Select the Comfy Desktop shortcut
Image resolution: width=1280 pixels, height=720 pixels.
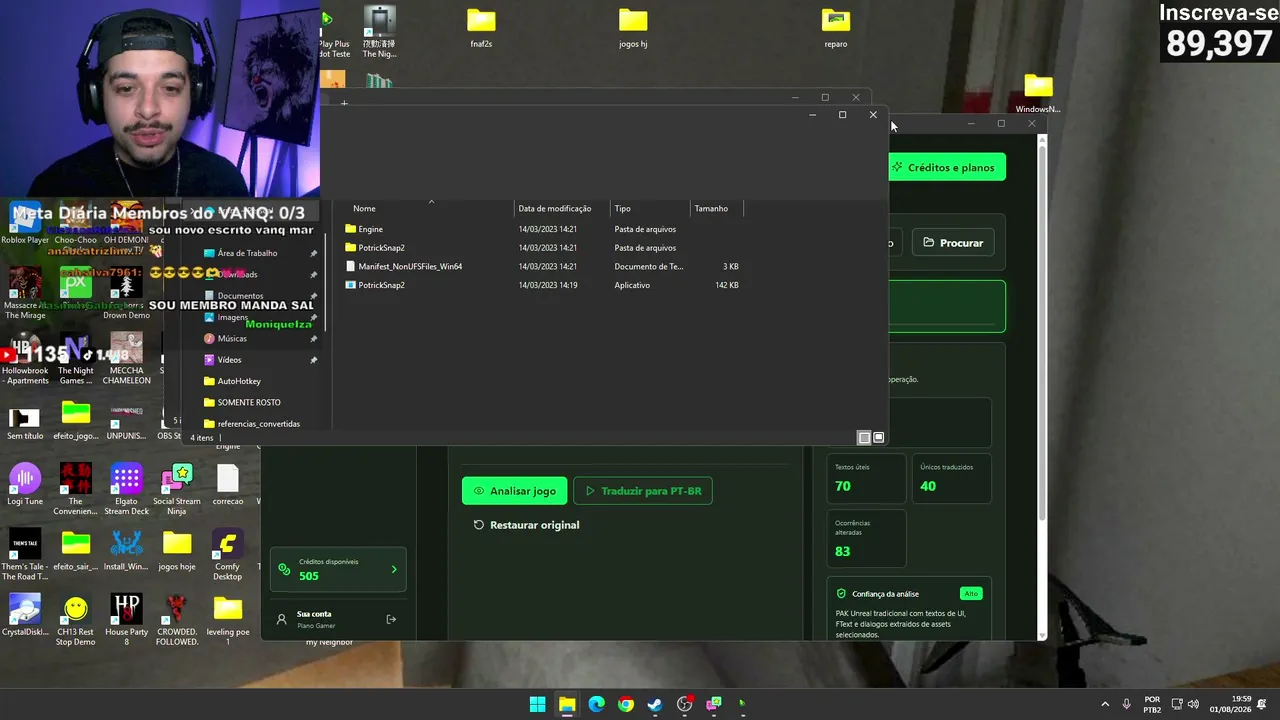[227, 556]
